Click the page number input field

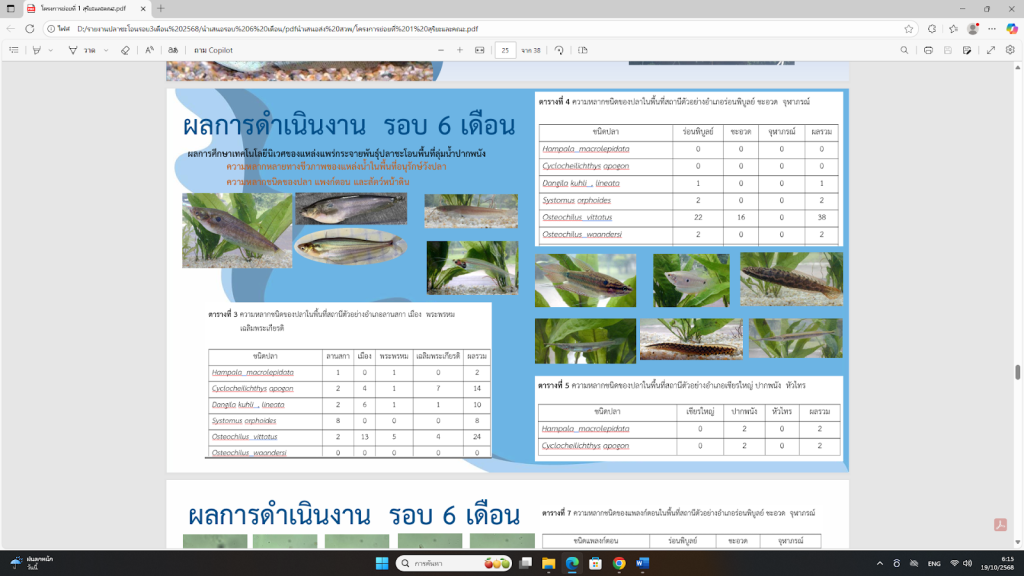click(505, 49)
